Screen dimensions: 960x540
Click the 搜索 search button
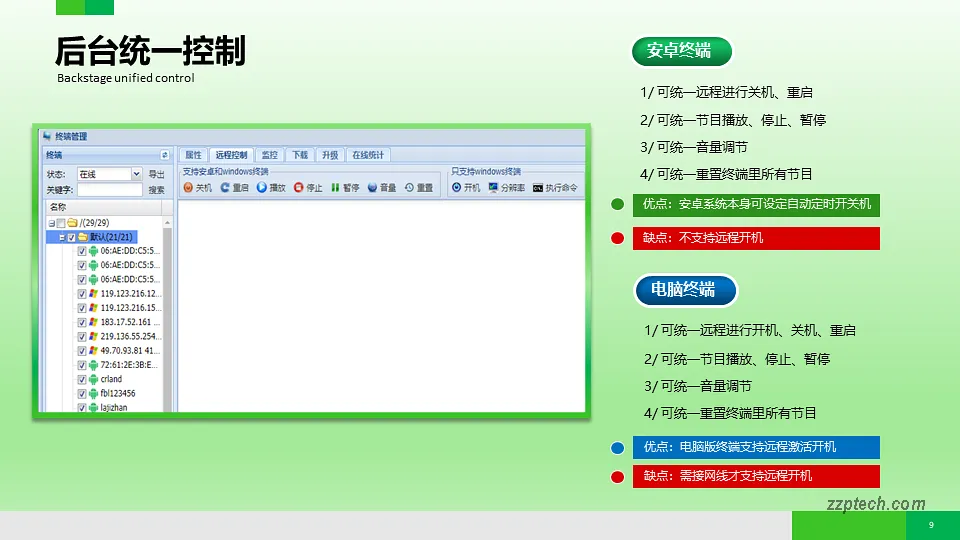coord(157,190)
